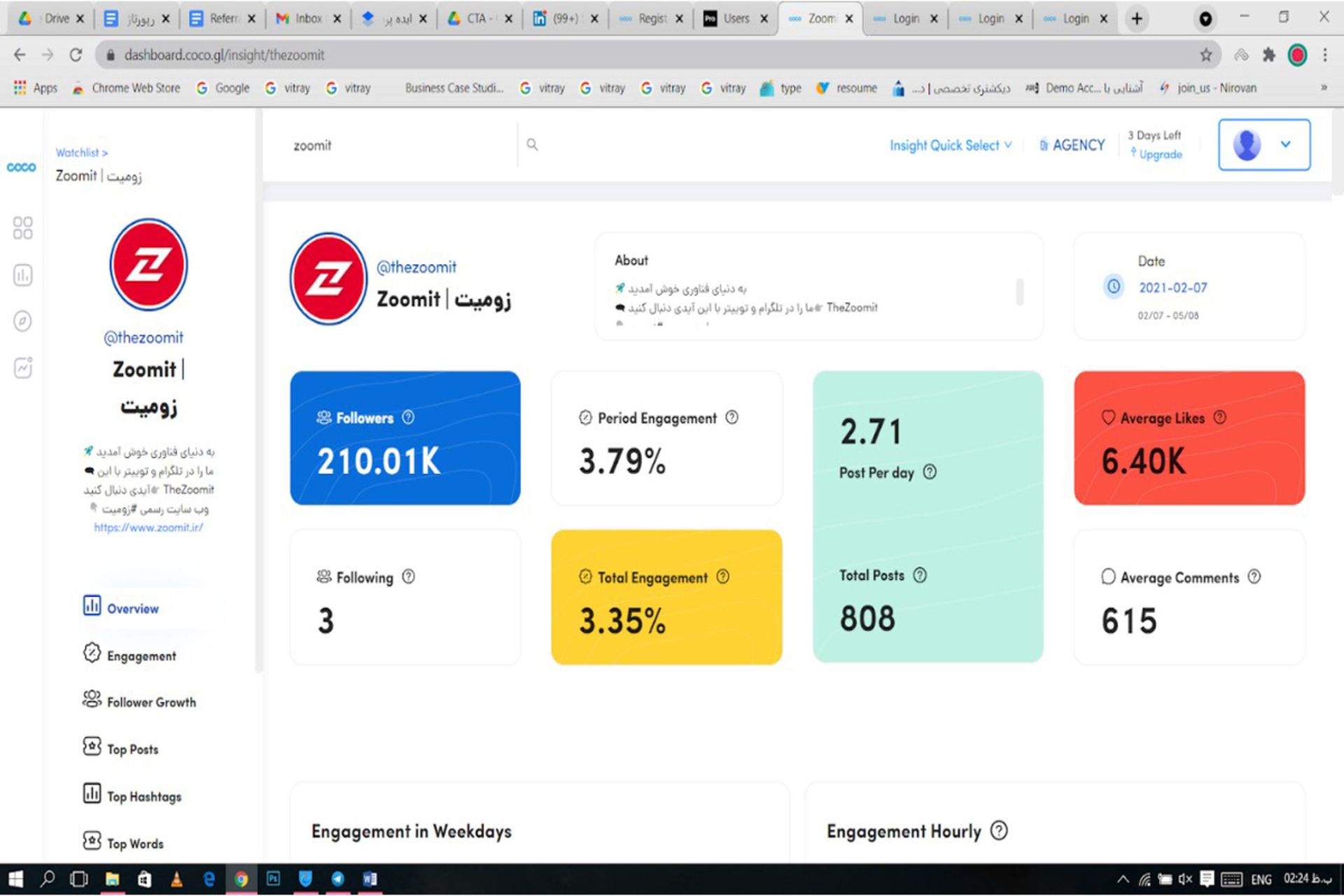Open the Engagement sidebar menu item
This screenshot has height=896, width=1344.
141,656
